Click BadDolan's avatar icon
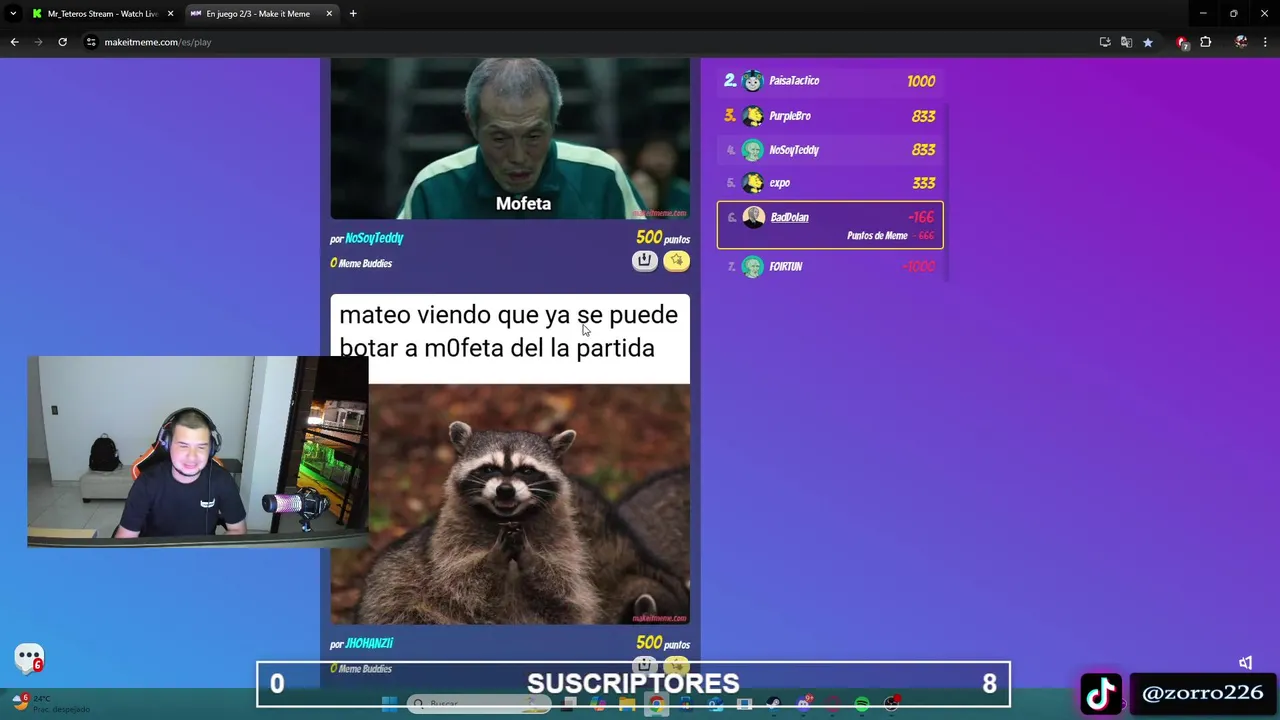 (x=754, y=217)
